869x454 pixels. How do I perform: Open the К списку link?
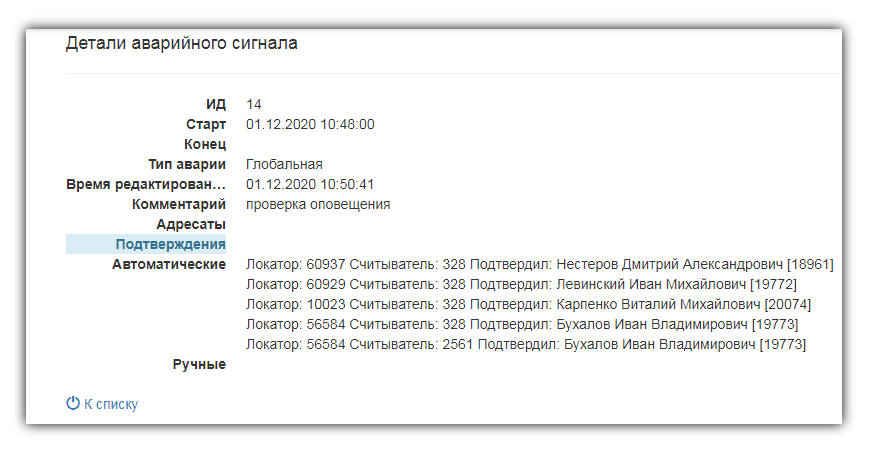tap(110, 404)
